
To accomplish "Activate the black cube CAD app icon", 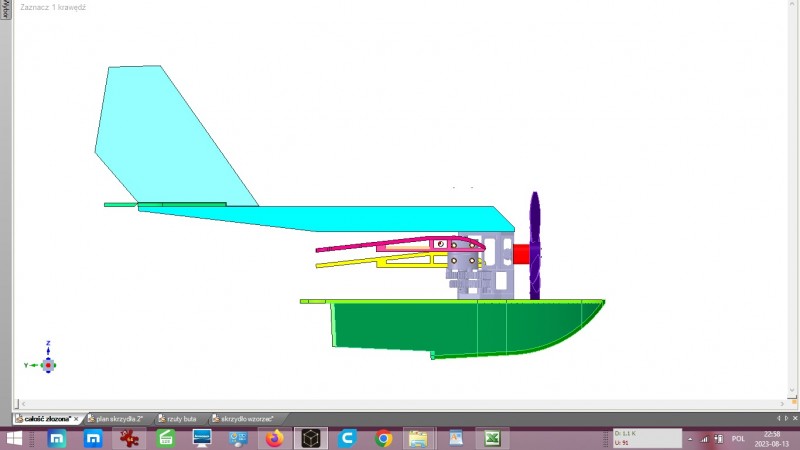I will pyautogui.click(x=311, y=439).
